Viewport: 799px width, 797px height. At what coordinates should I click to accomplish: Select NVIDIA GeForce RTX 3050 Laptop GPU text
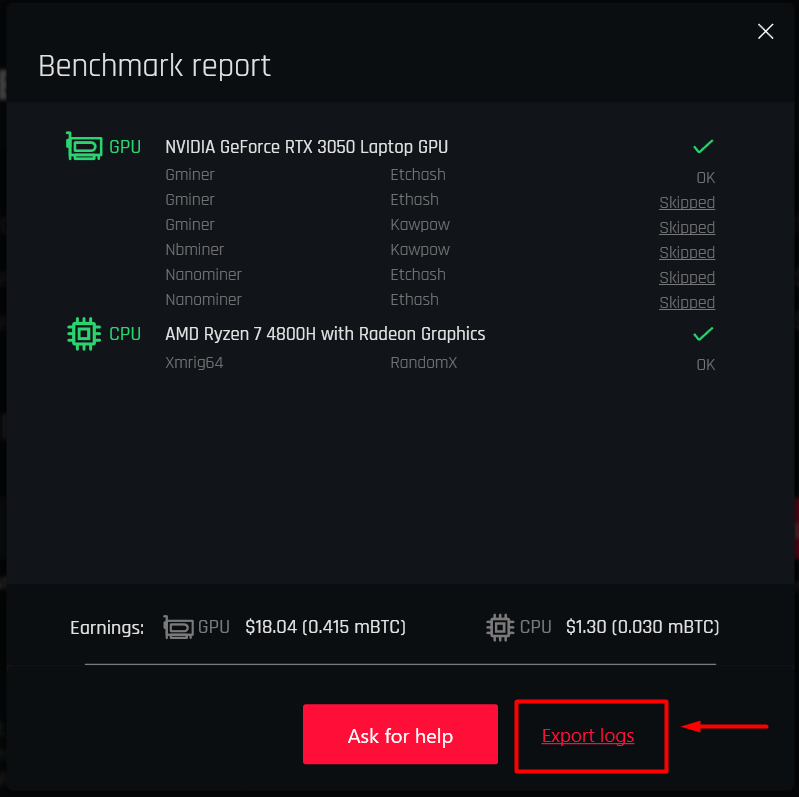pos(306,147)
